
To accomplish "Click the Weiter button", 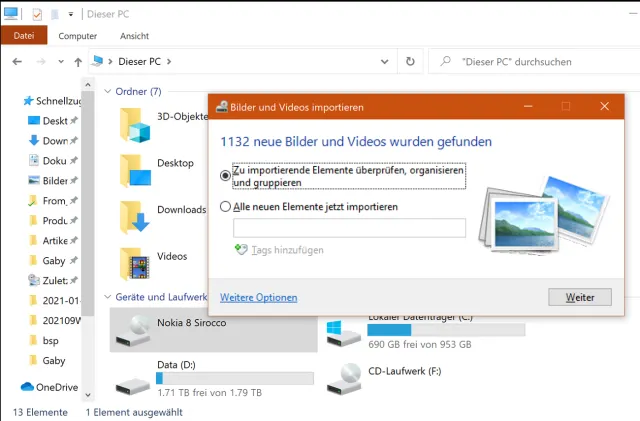I will click(x=580, y=297).
